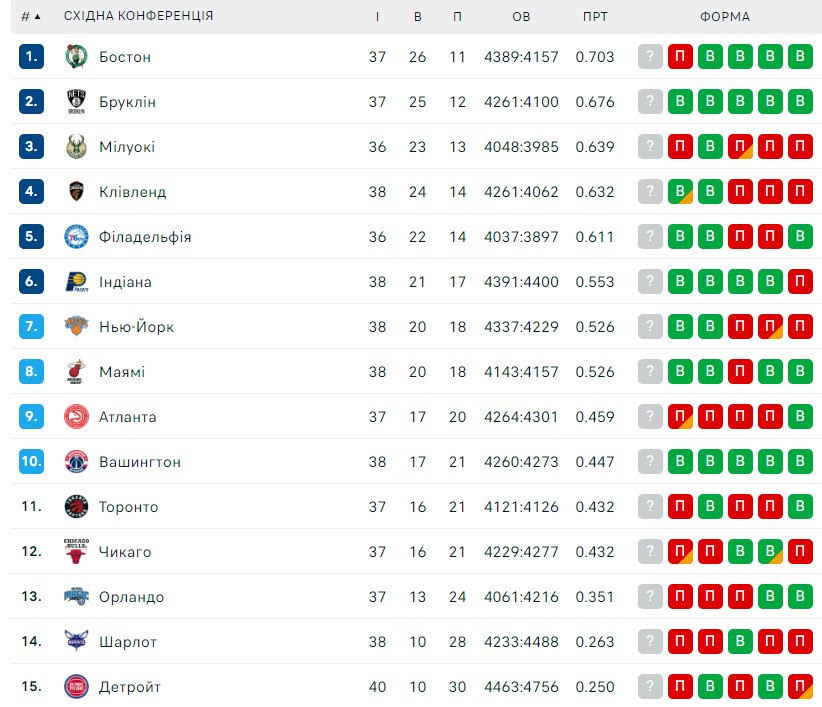Open the Milwaukee Bucks logo
Viewport: 822px width, 707px height.
(76, 147)
